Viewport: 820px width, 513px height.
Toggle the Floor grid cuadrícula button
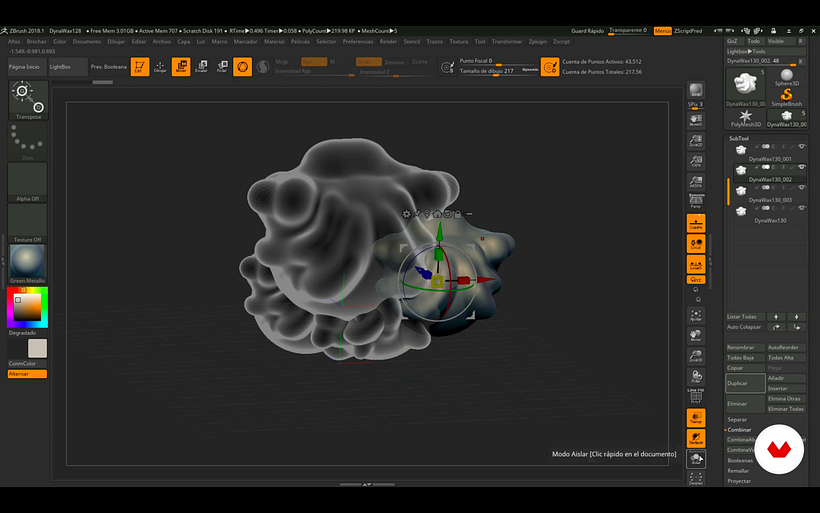point(696,223)
